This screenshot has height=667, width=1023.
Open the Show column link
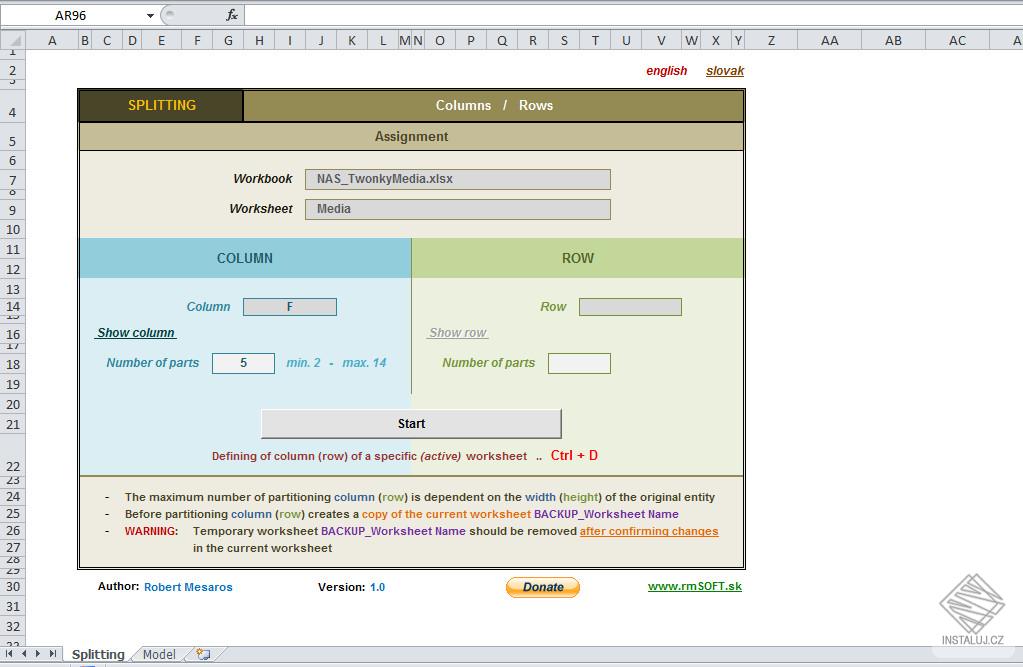point(136,333)
